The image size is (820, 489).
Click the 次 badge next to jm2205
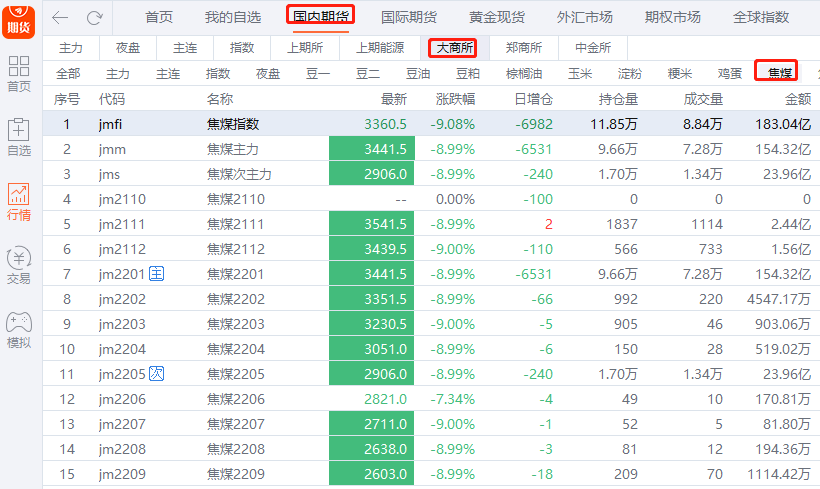point(156,374)
